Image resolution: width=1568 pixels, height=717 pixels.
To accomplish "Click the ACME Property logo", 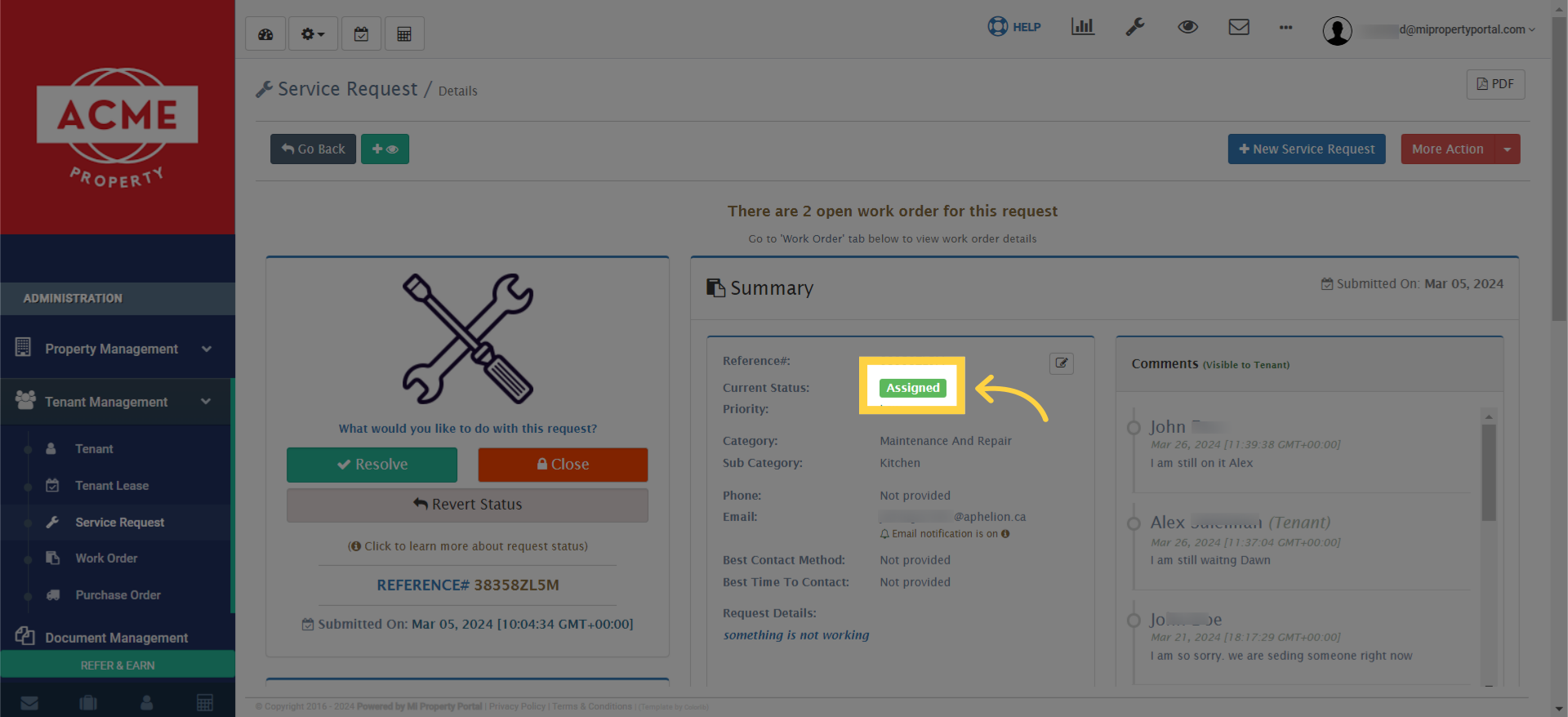I will click(x=118, y=127).
